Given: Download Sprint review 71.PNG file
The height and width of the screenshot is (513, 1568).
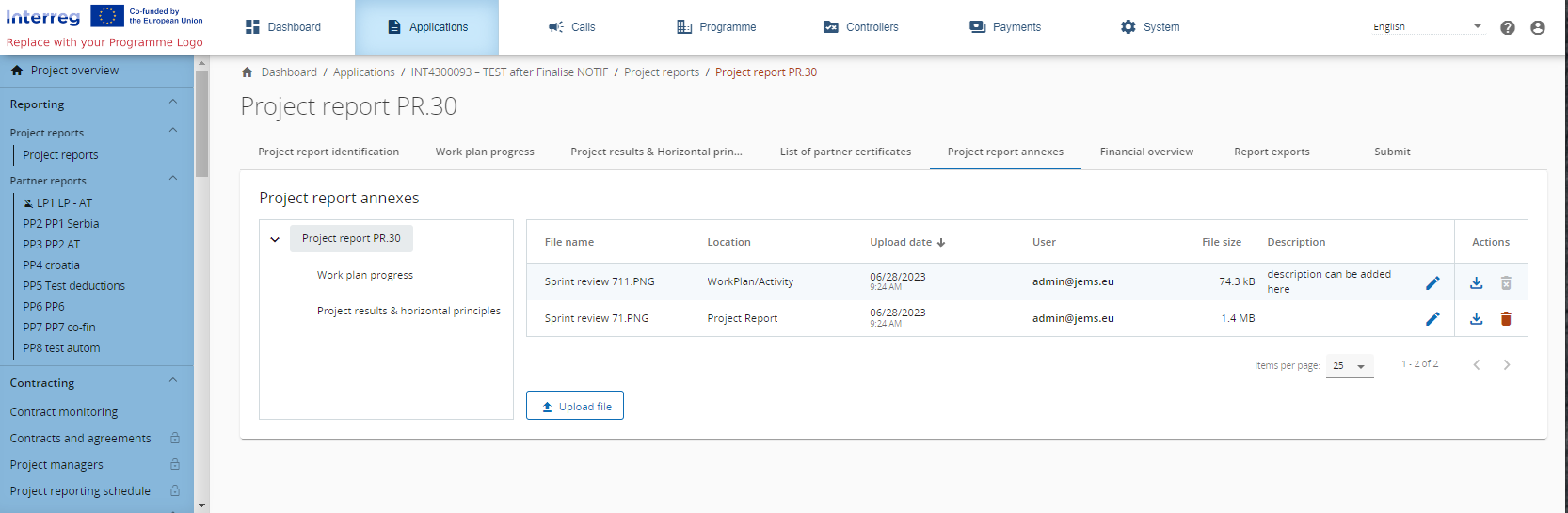Looking at the screenshot, I should (1476, 319).
